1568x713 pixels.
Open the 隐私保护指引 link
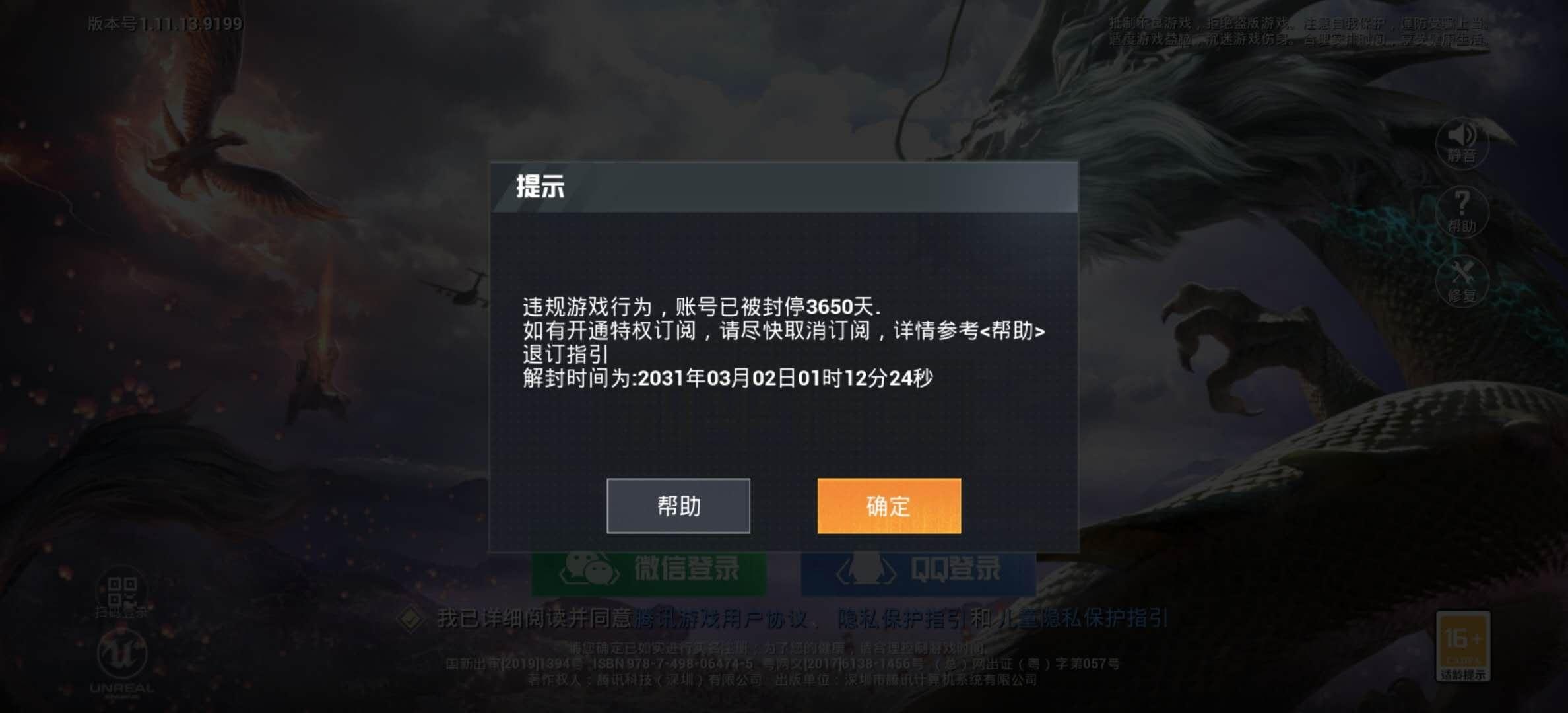pos(900,619)
